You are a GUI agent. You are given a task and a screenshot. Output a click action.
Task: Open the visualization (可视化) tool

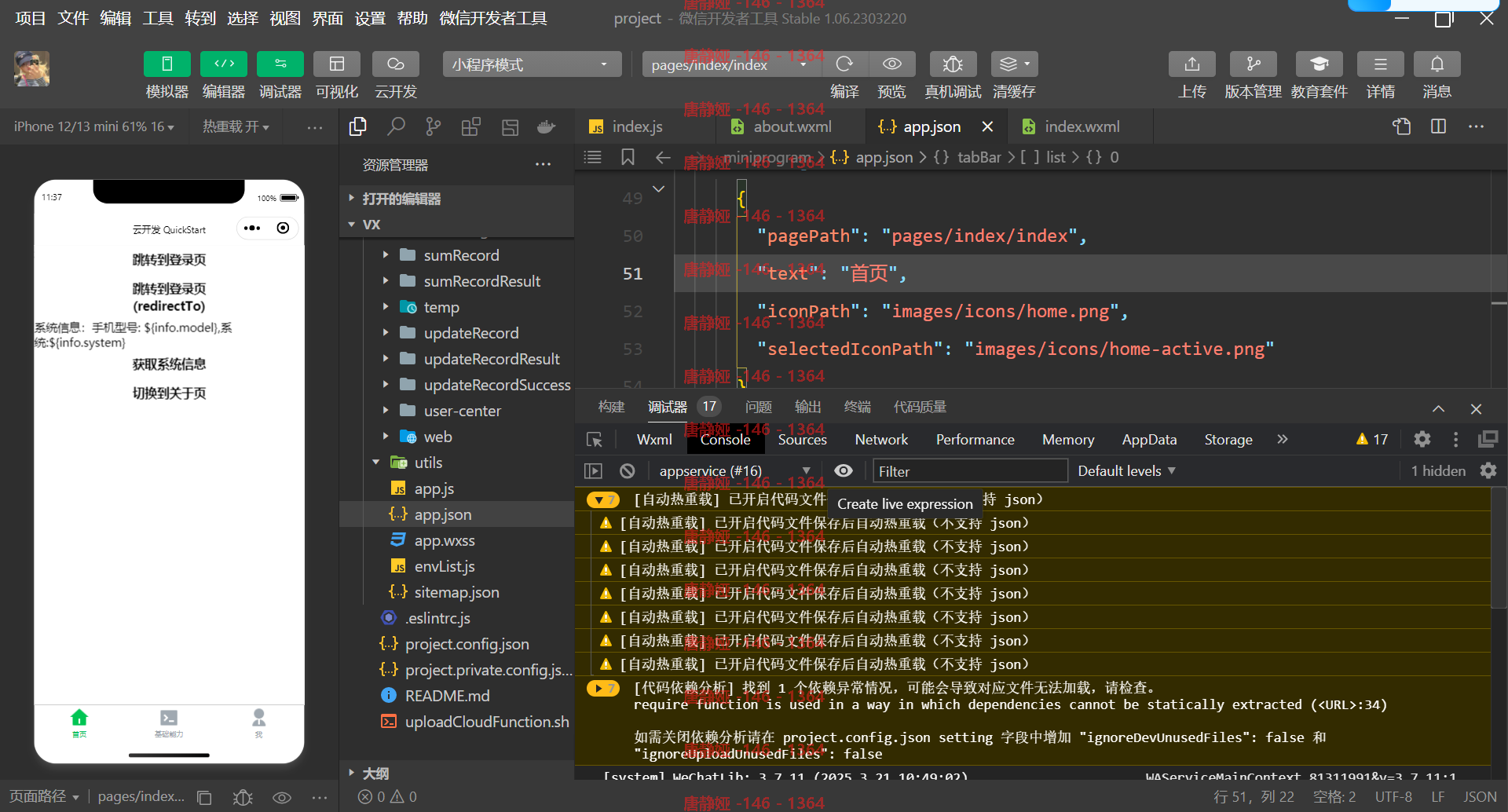coord(337,64)
